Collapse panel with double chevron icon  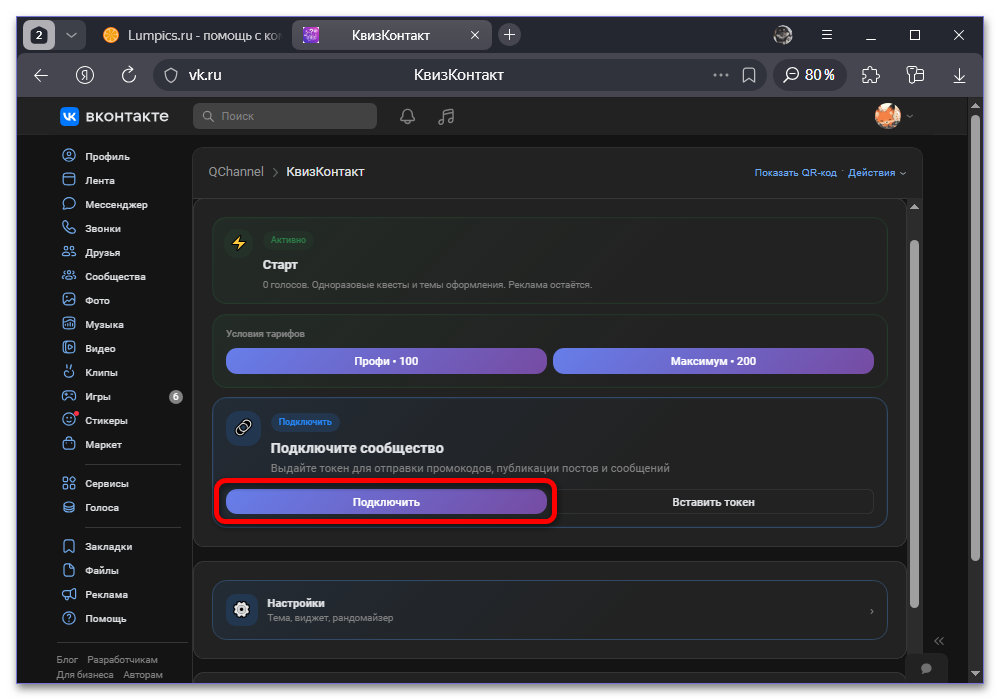(939, 641)
